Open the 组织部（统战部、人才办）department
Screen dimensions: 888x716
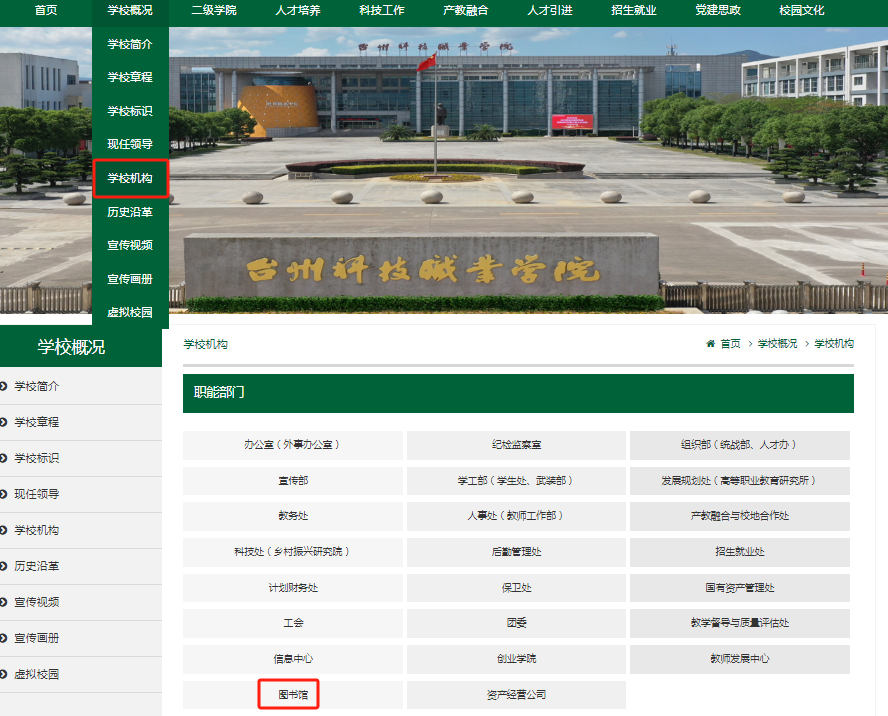pyautogui.click(x=740, y=445)
